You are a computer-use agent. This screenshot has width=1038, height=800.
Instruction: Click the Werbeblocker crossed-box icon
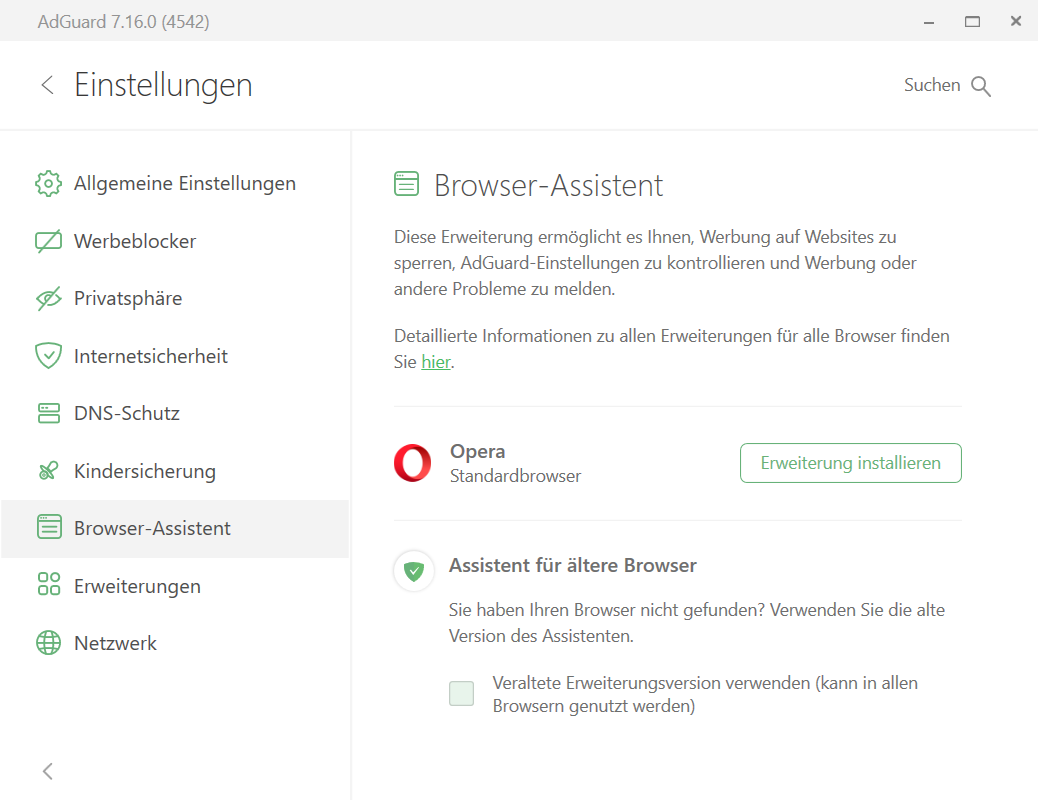pyautogui.click(x=48, y=241)
